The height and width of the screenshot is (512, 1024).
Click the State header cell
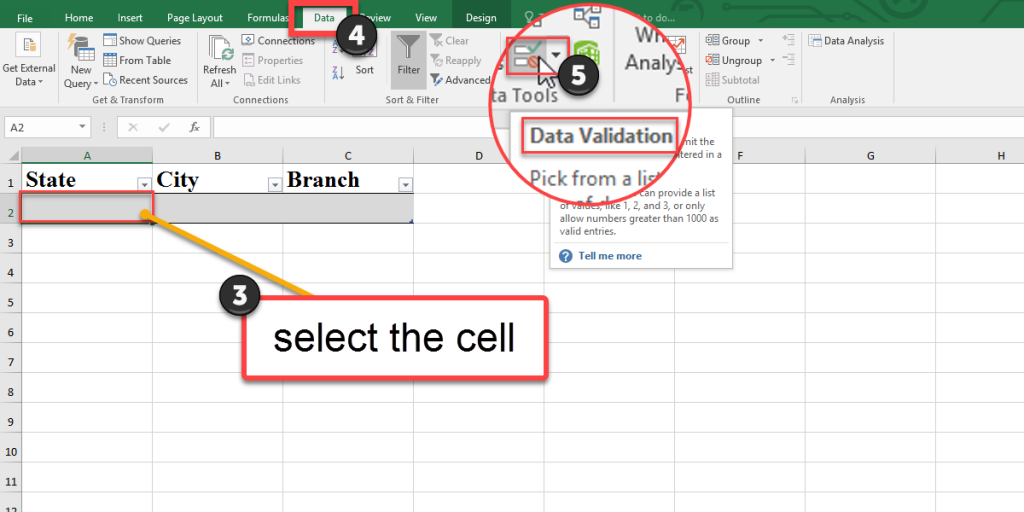[x=87, y=180]
